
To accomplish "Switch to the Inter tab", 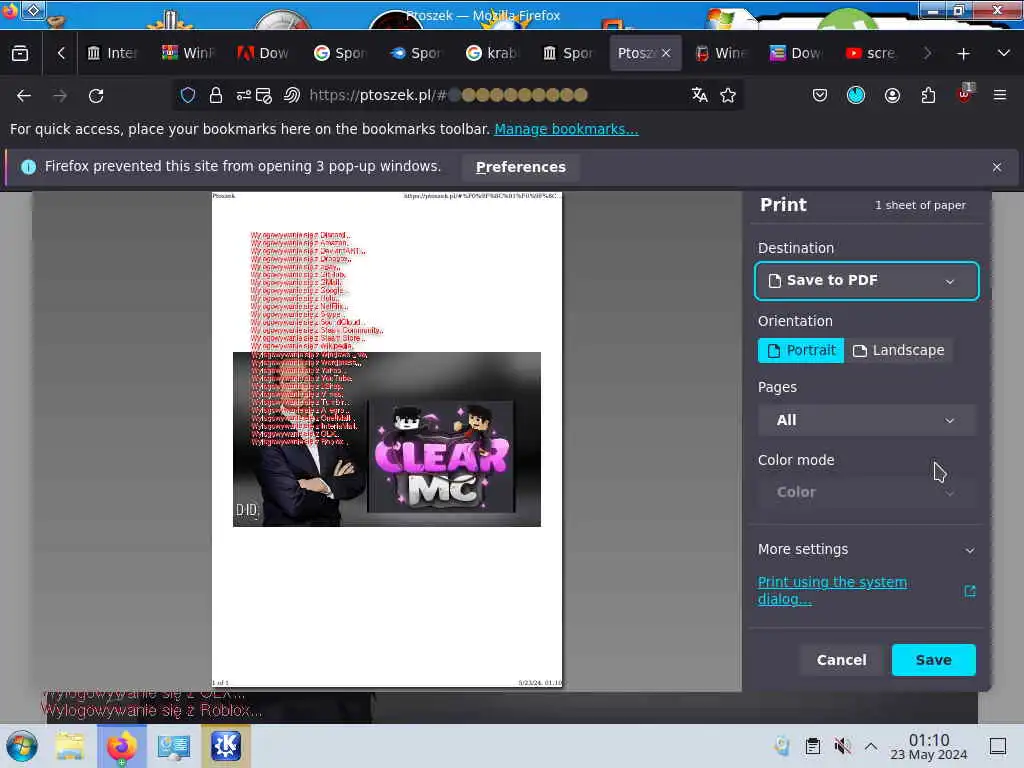I will (x=112, y=54).
